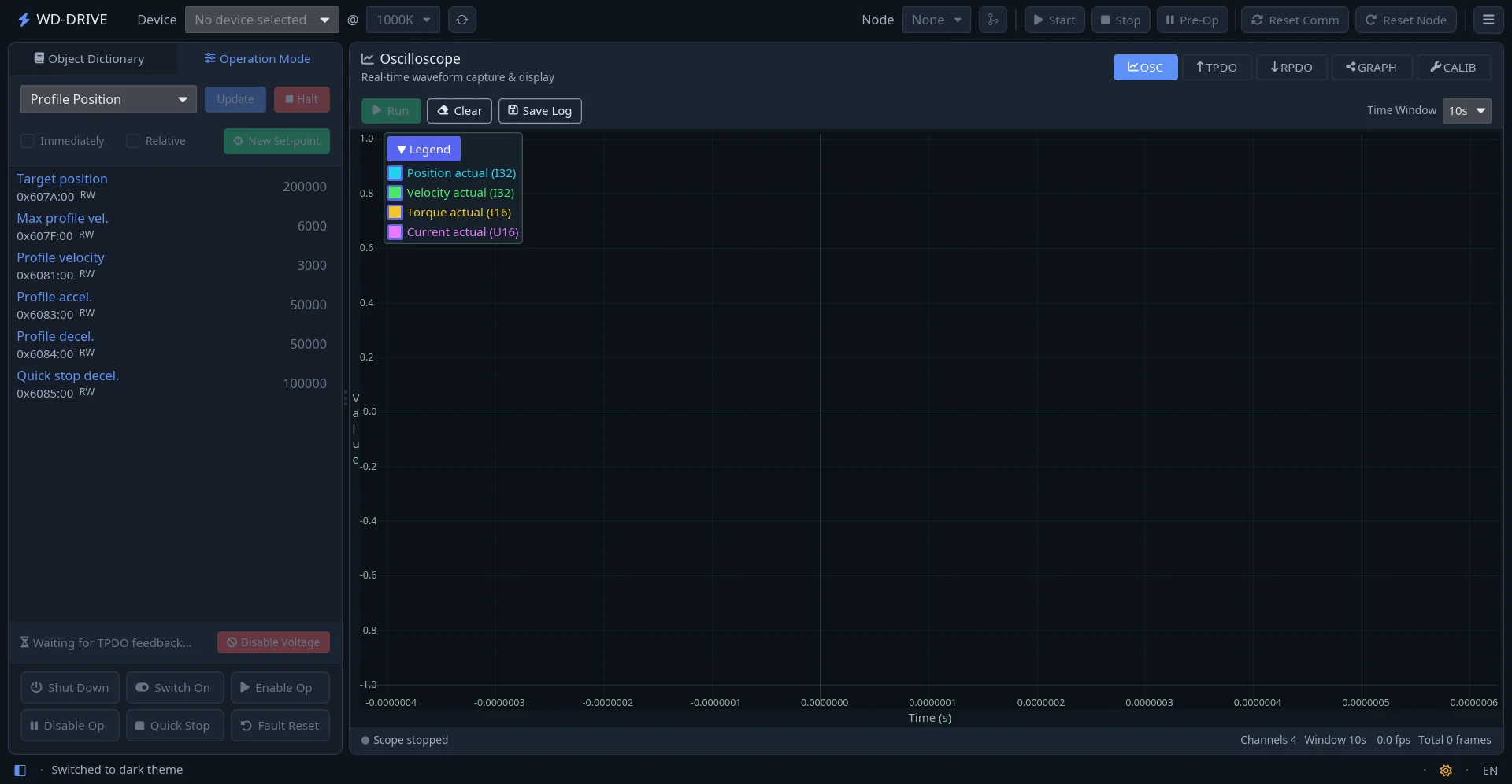Click the Enable Op button
This screenshot has width=1512, height=784.
point(280,688)
